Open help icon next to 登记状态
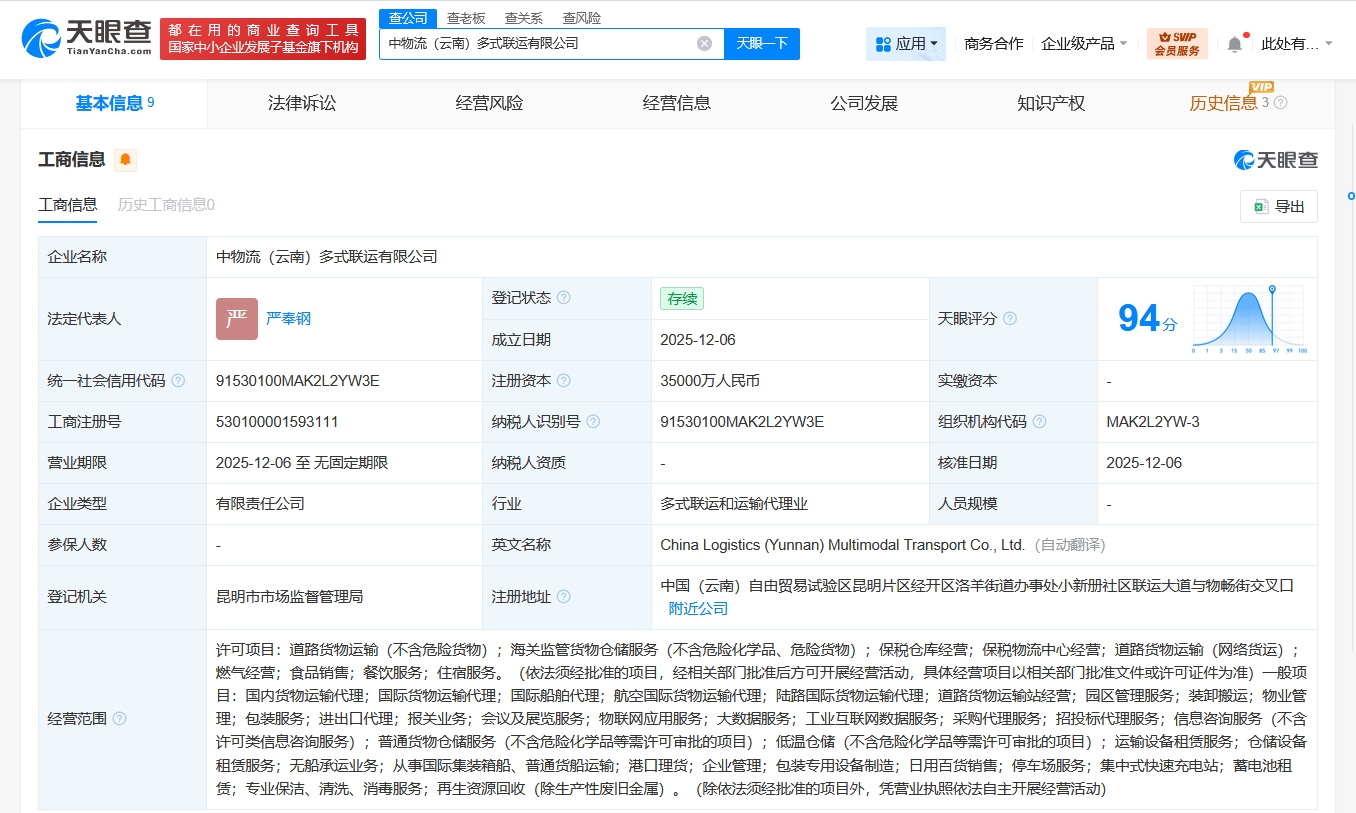The width and height of the screenshot is (1356, 813). point(564,297)
